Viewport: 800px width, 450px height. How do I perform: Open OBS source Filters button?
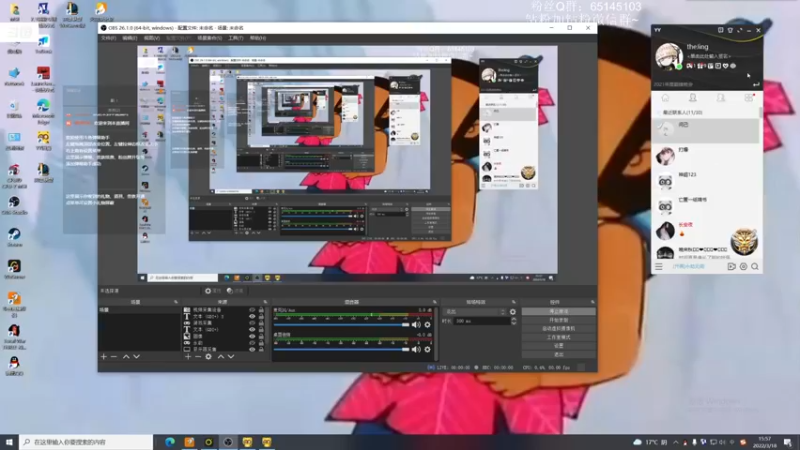coord(235,291)
